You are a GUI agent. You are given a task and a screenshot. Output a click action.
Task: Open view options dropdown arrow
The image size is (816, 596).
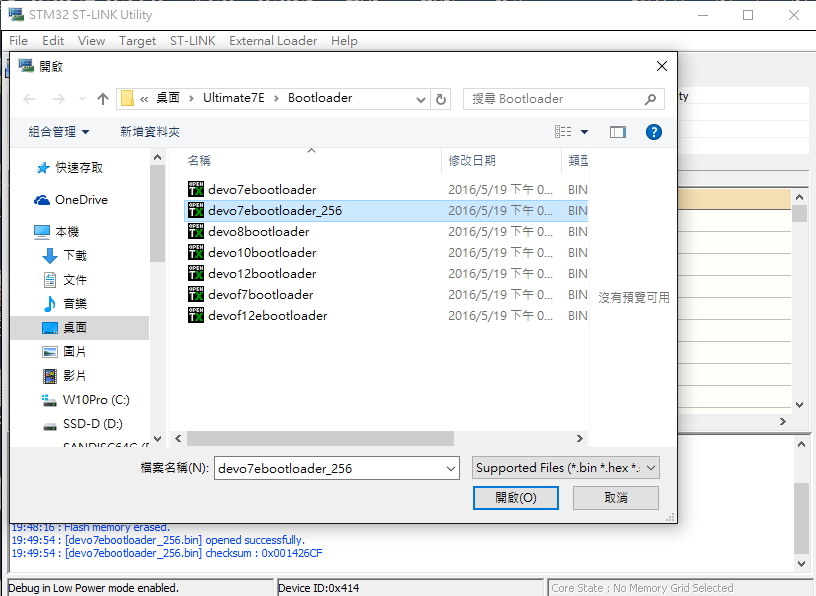tap(584, 132)
